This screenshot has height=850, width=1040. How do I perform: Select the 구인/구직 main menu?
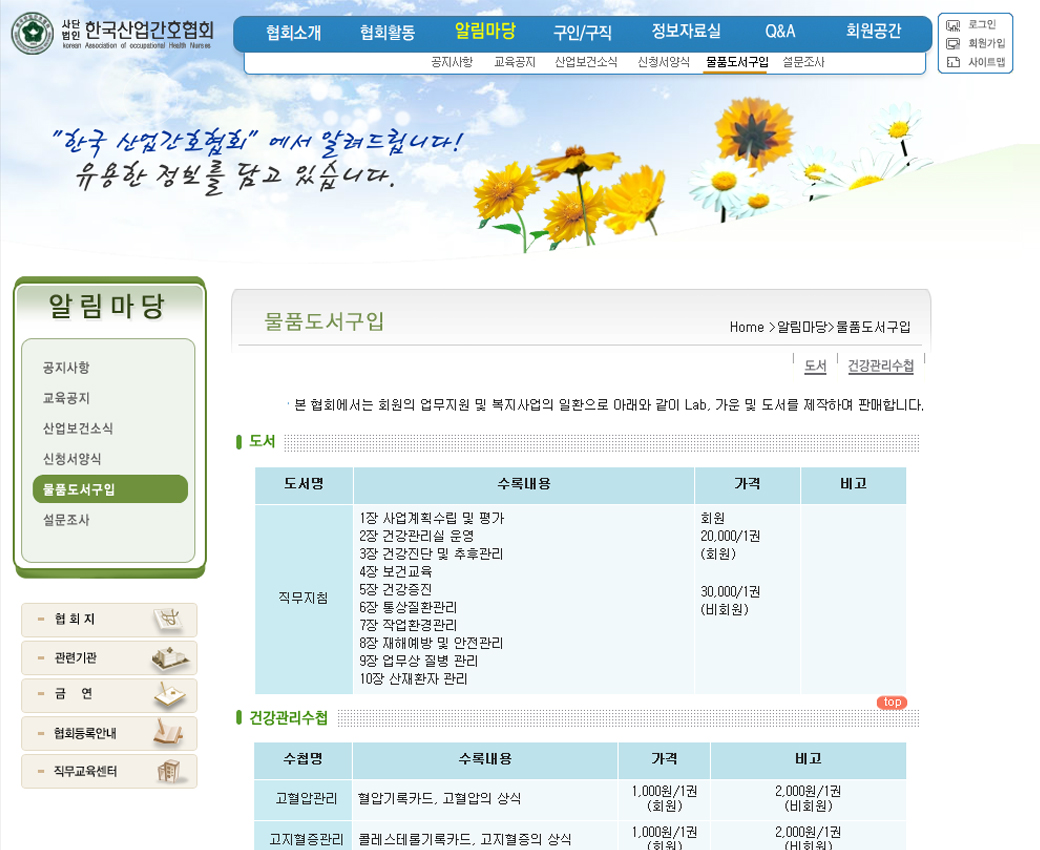[582, 32]
